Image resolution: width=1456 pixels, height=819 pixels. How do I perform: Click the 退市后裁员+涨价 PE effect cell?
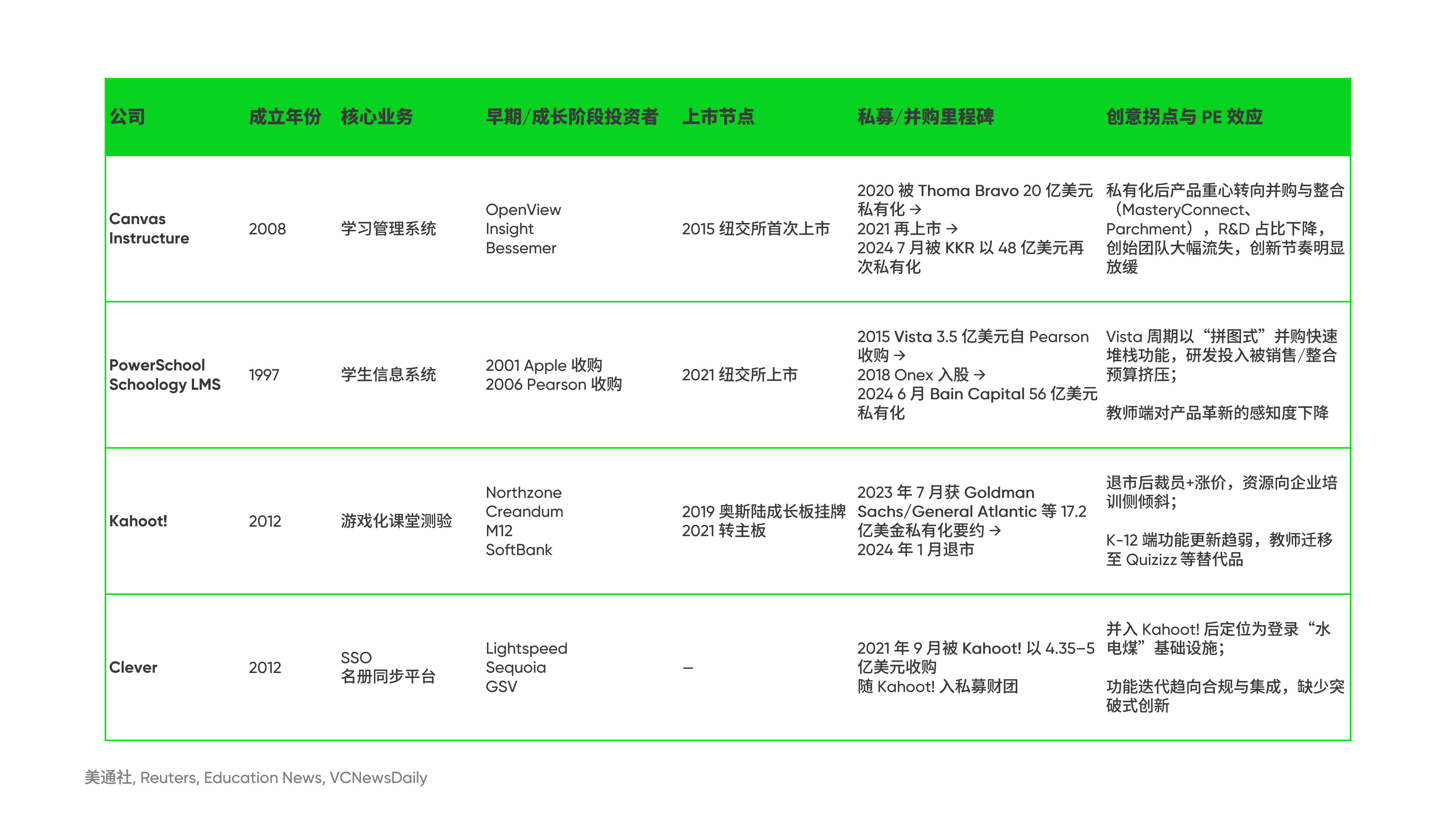(x=1221, y=521)
